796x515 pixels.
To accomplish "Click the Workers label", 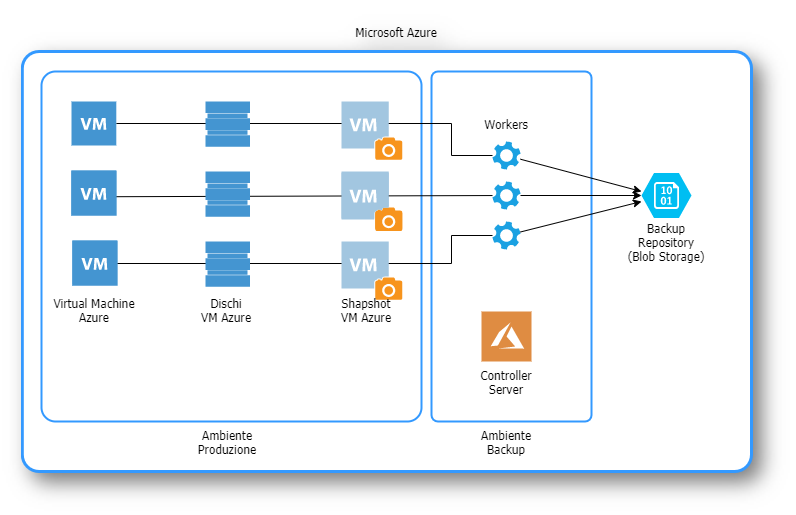I will [x=506, y=124].
